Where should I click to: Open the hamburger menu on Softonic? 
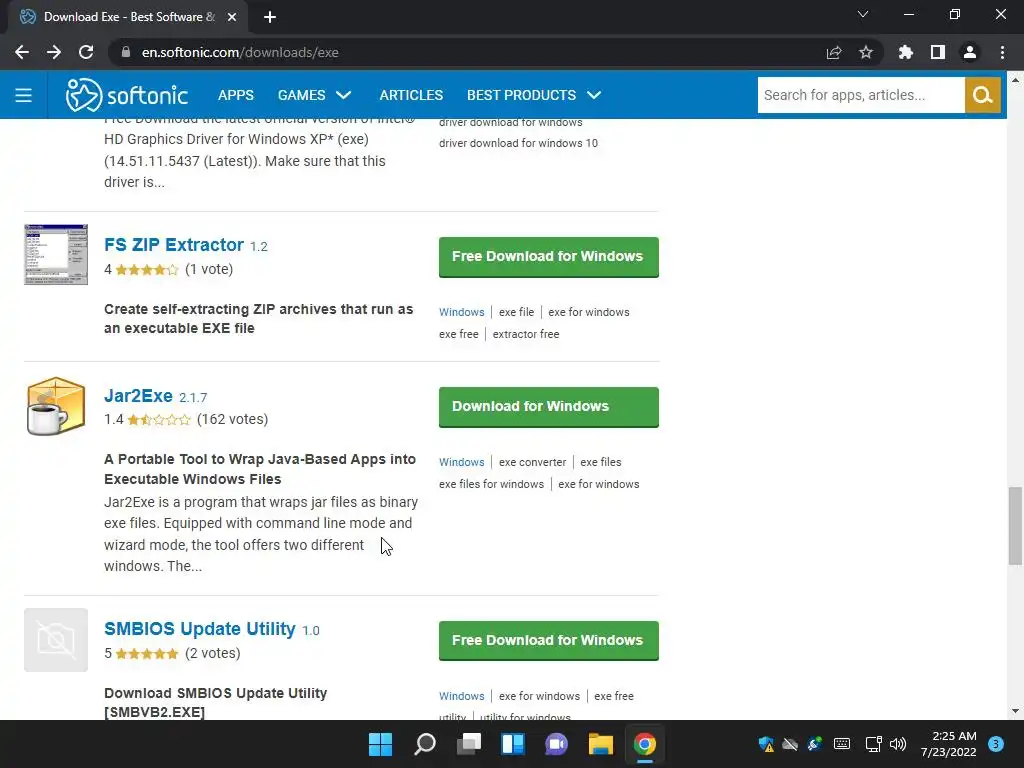coord(24,95)
